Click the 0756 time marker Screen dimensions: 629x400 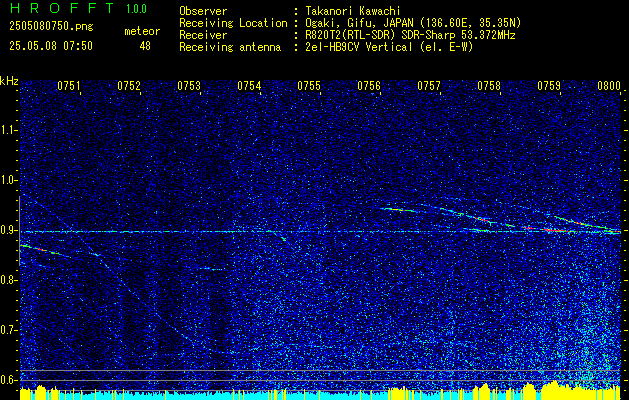(x=369, y=86)
